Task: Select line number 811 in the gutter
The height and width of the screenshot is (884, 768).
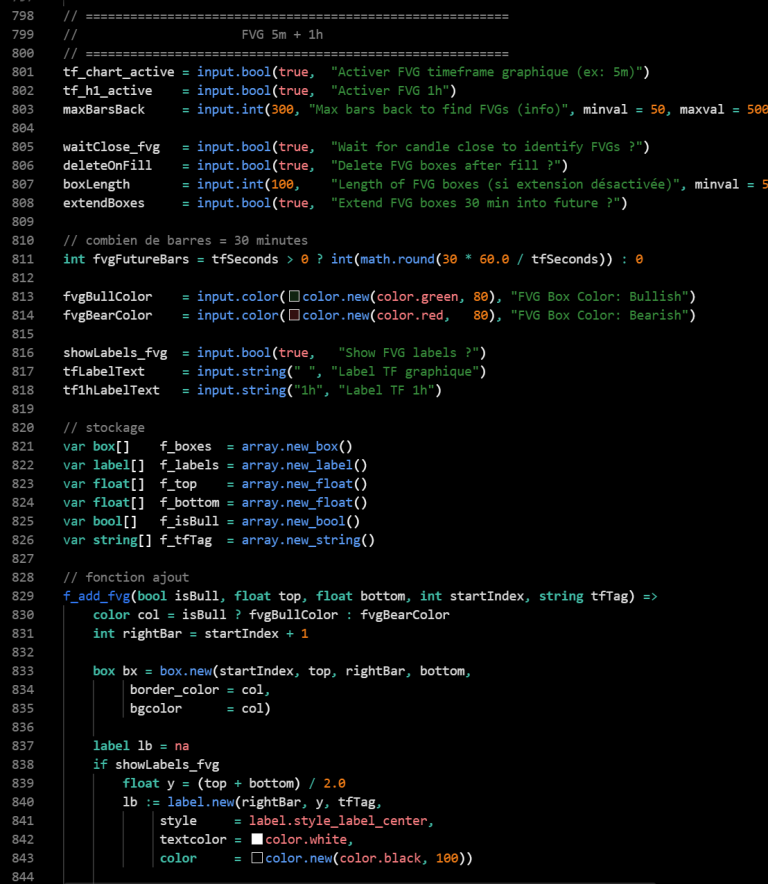Action: pos(20,259)
